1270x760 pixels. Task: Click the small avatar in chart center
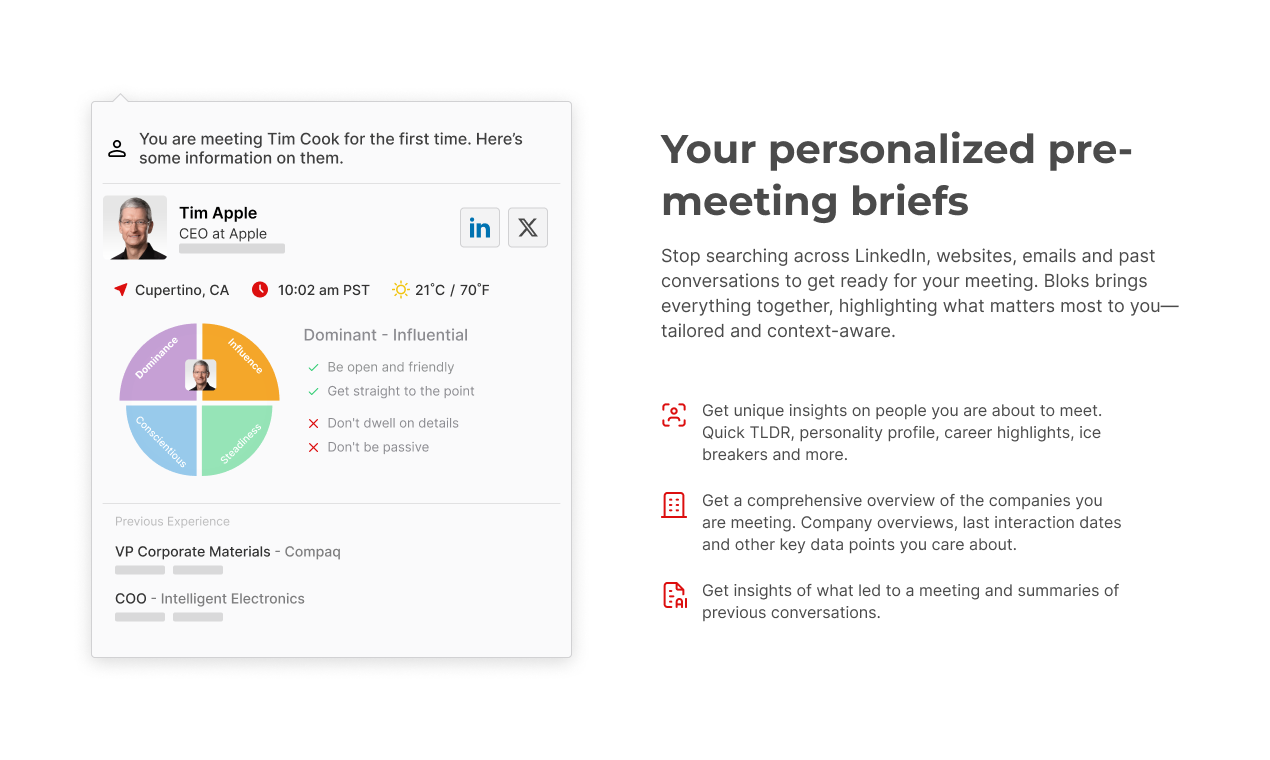[201, 375]
